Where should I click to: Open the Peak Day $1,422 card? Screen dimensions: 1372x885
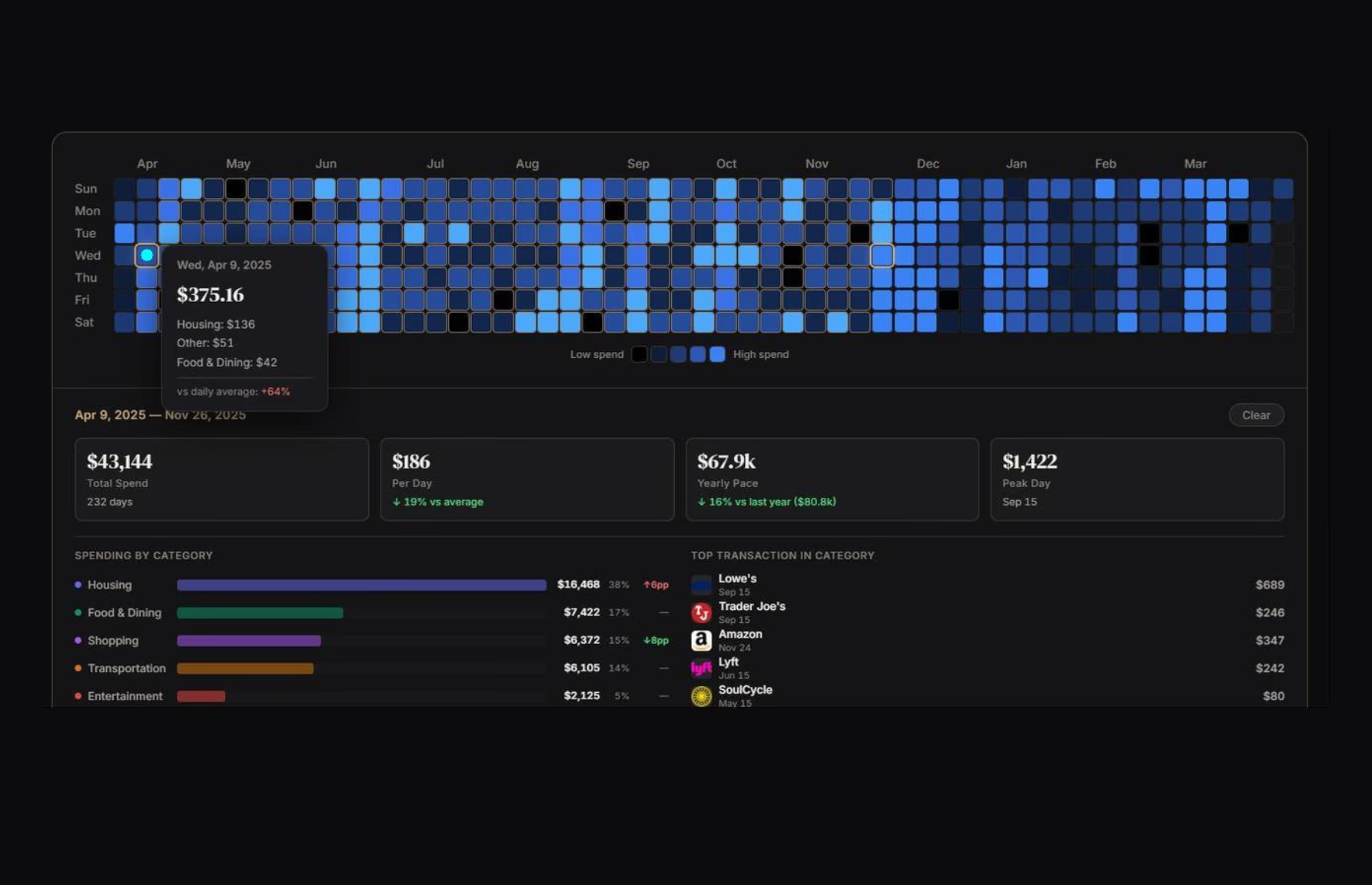[1137, 479]
